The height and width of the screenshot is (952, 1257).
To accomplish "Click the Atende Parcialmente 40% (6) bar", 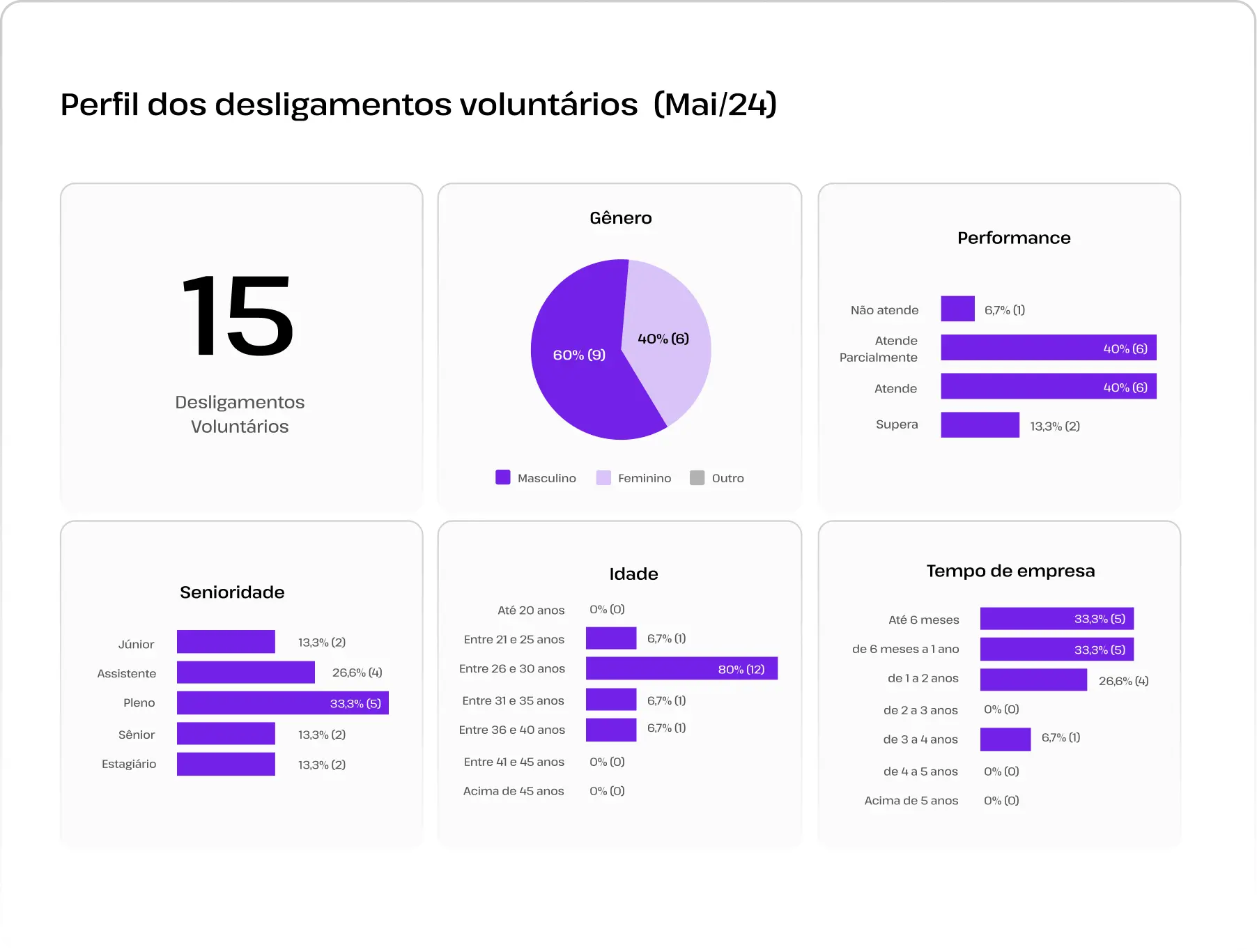I will (1048, 347).
